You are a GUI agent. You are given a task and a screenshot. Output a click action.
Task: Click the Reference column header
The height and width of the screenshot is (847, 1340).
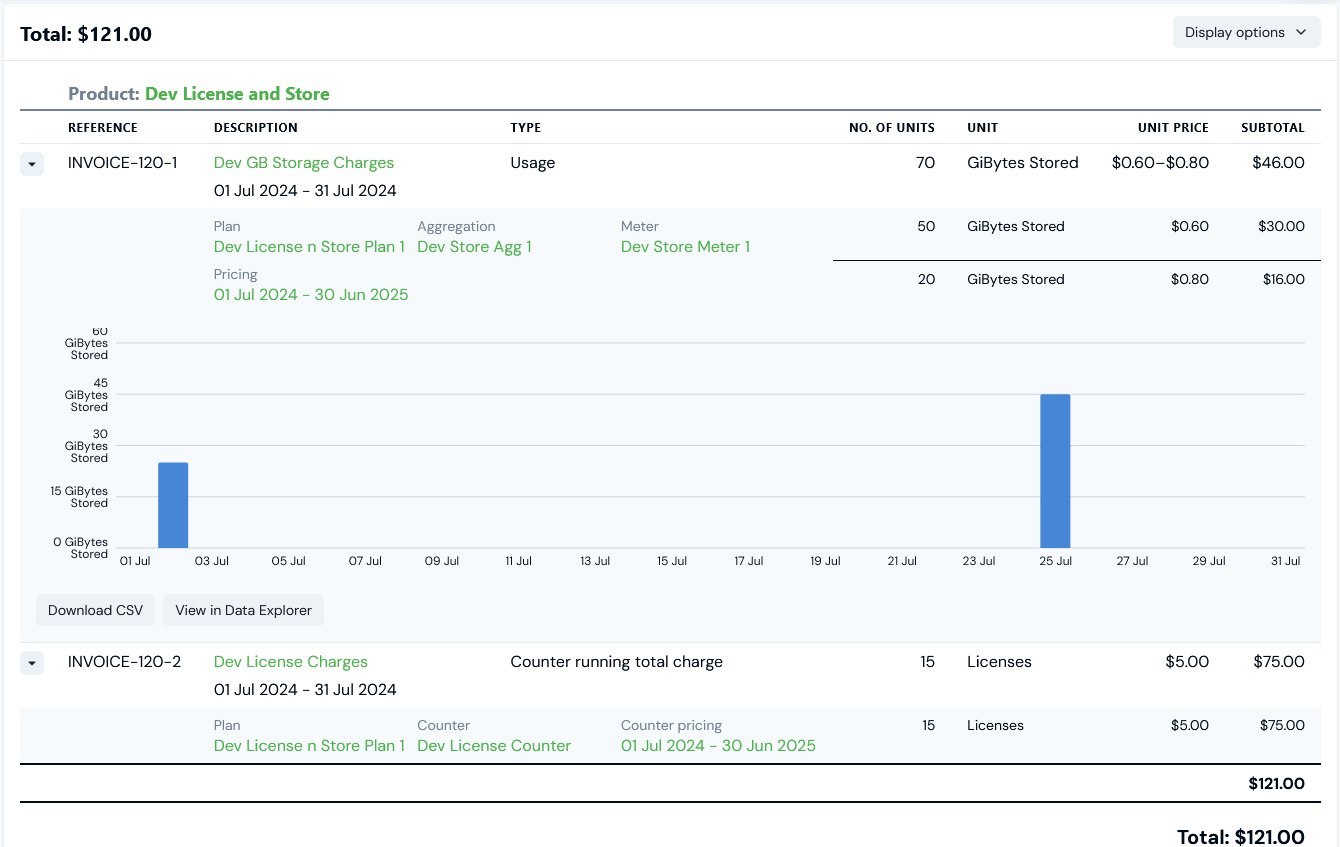103,128
